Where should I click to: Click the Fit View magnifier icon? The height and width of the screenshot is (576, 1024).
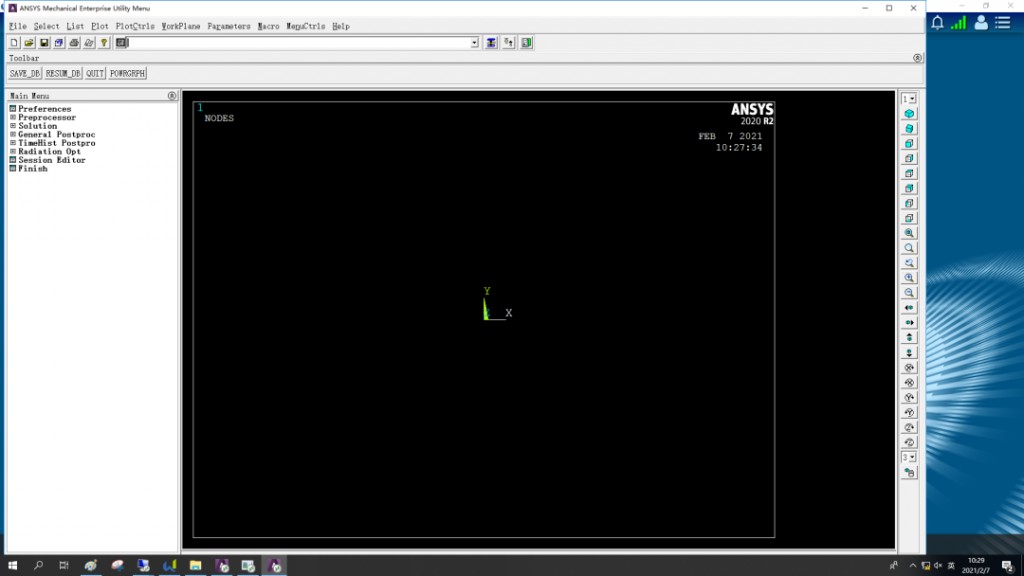(x=909, y=233)
